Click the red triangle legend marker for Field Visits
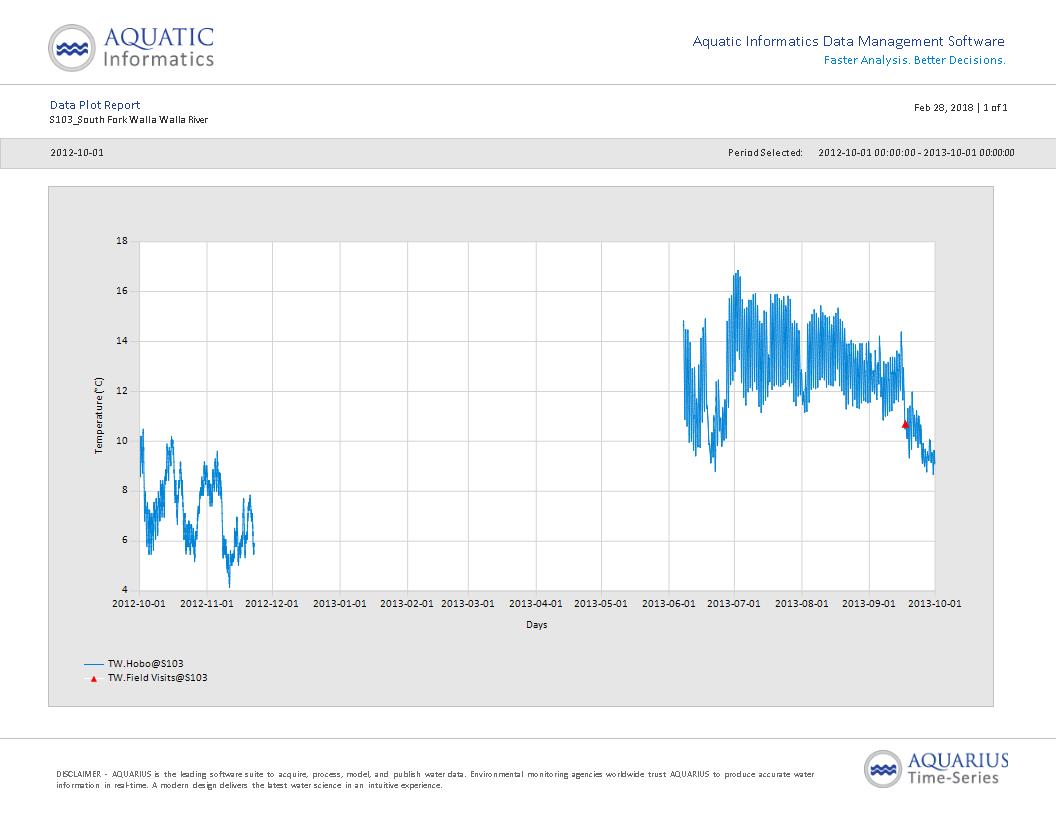The width and height of the screenshot is (1056, 816). point(94,679)
